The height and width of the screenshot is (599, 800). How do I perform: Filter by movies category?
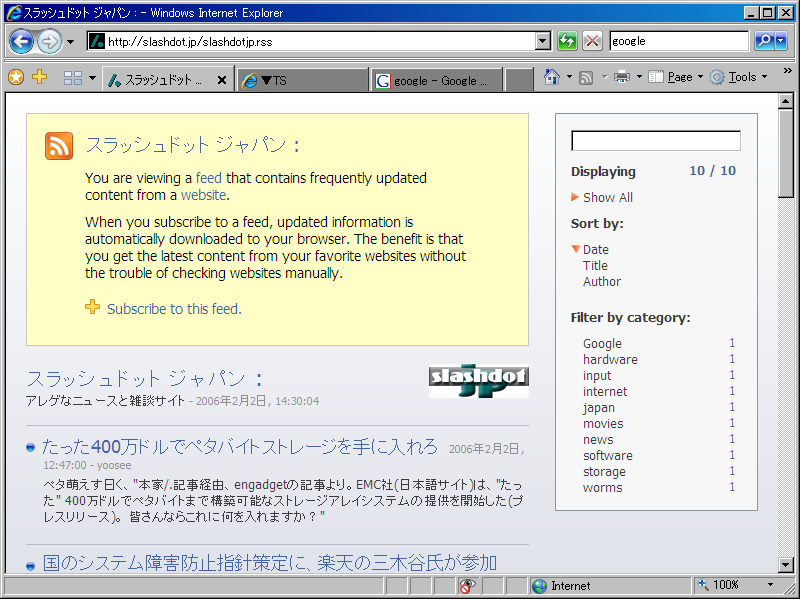603,424
